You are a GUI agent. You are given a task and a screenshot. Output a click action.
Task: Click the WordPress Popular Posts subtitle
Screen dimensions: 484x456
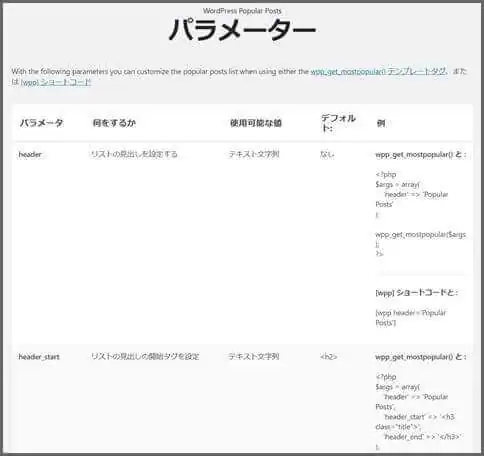point(242,11)
